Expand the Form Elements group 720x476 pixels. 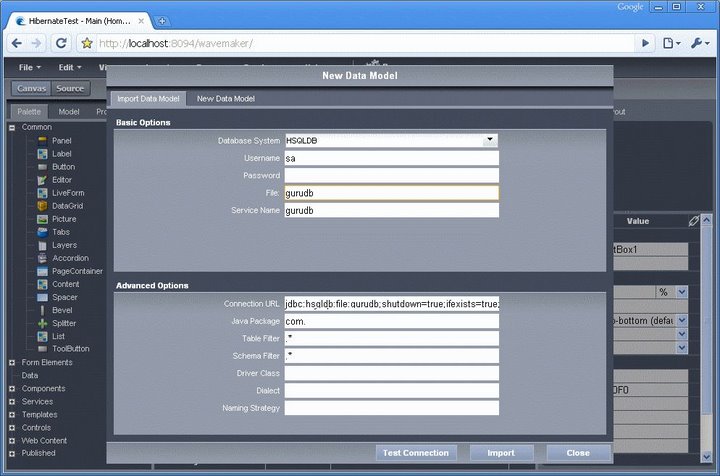pos(12,362)
